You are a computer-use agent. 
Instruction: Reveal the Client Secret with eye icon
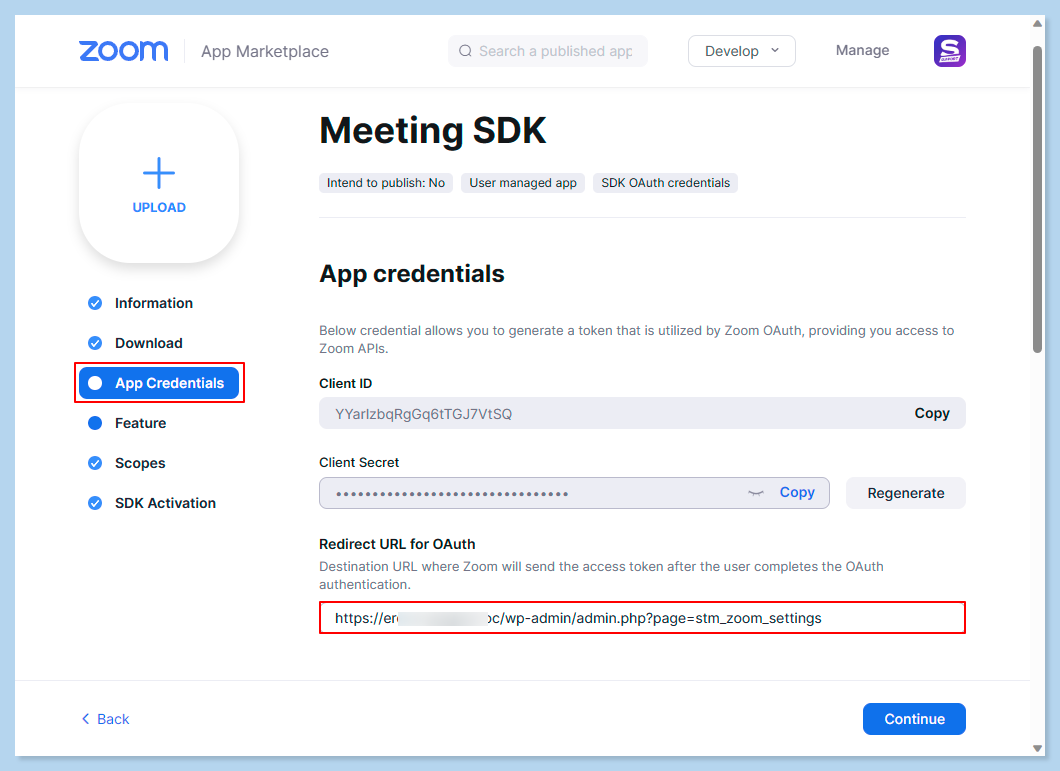[756, 493]
